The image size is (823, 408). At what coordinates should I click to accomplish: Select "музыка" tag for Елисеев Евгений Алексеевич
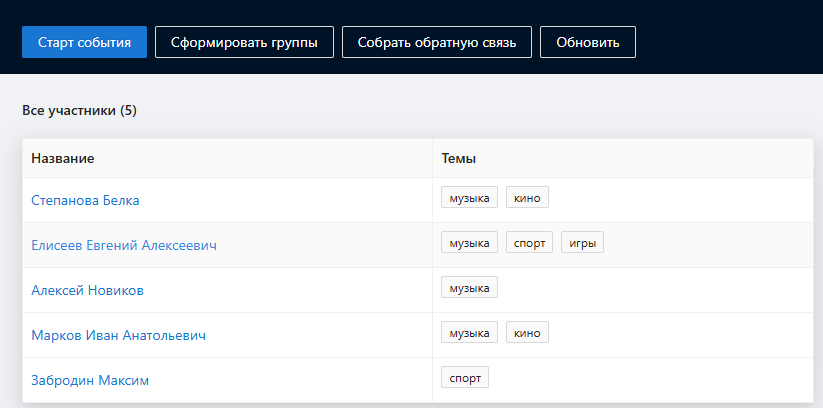click(x=469, y=243)
